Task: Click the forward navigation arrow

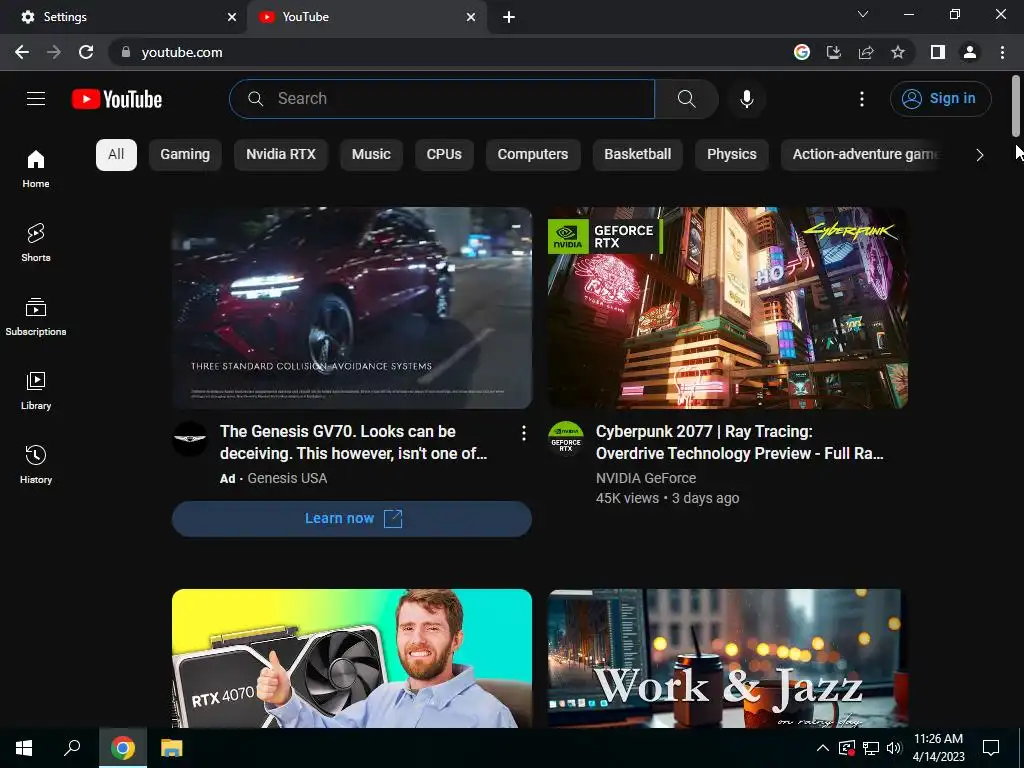Action: [x=54, y=52]
